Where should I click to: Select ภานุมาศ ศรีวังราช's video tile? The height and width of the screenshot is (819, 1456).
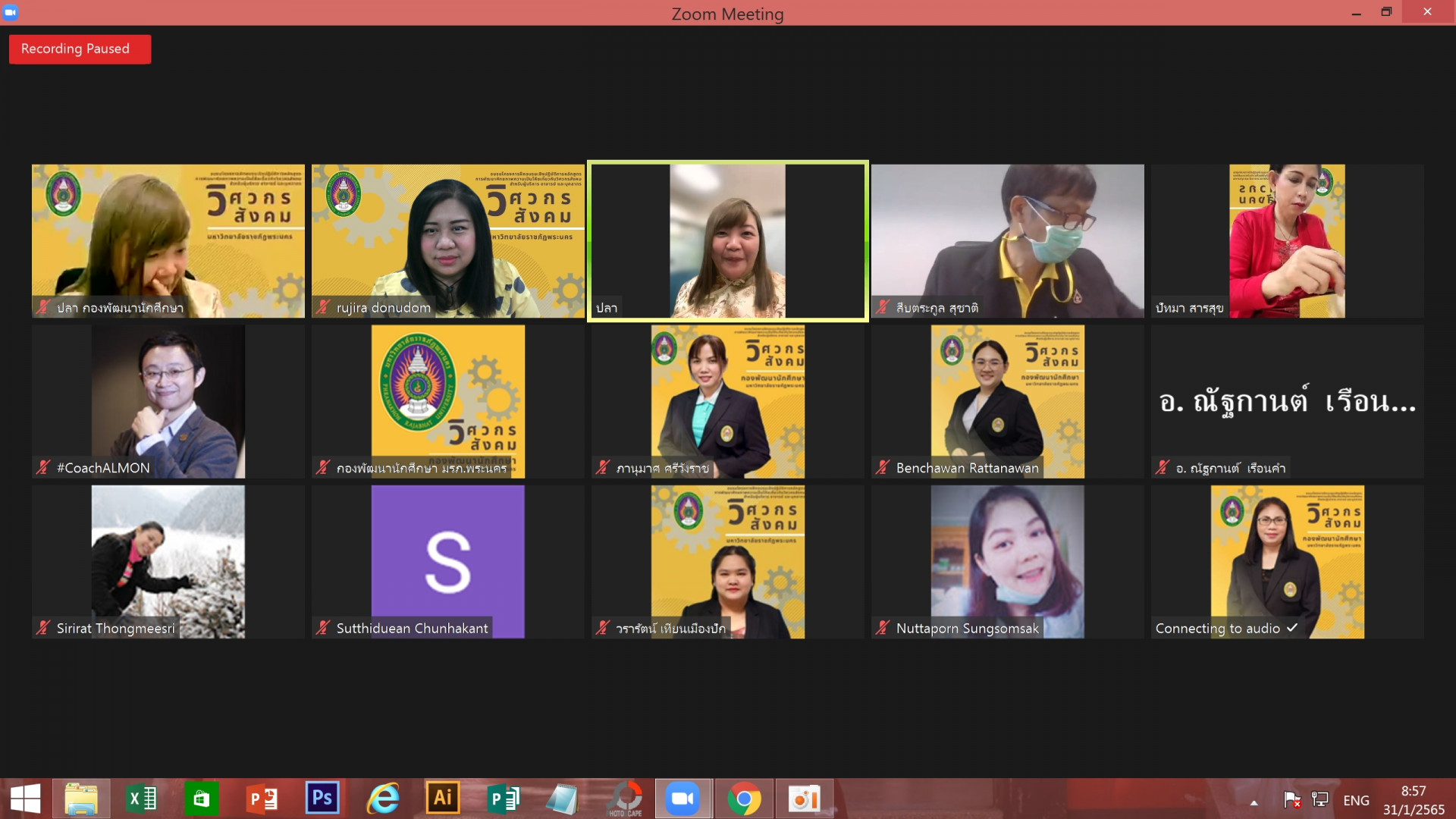tap(728, 402)
